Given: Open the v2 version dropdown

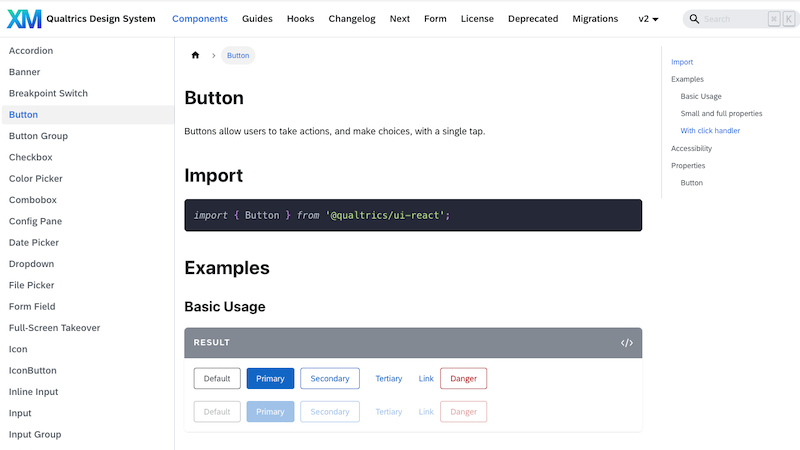Looking at the screenshot, I should pos(648,19).
